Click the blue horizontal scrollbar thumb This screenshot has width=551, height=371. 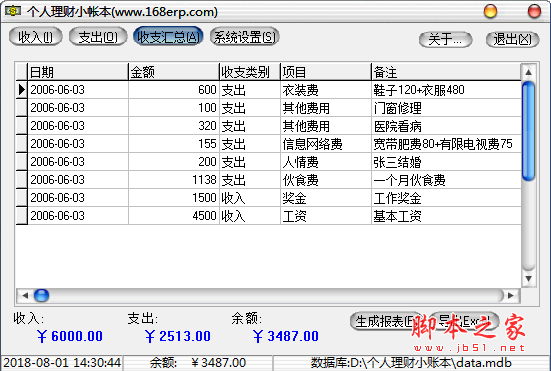pyautogui.click(x=41, y=295)
